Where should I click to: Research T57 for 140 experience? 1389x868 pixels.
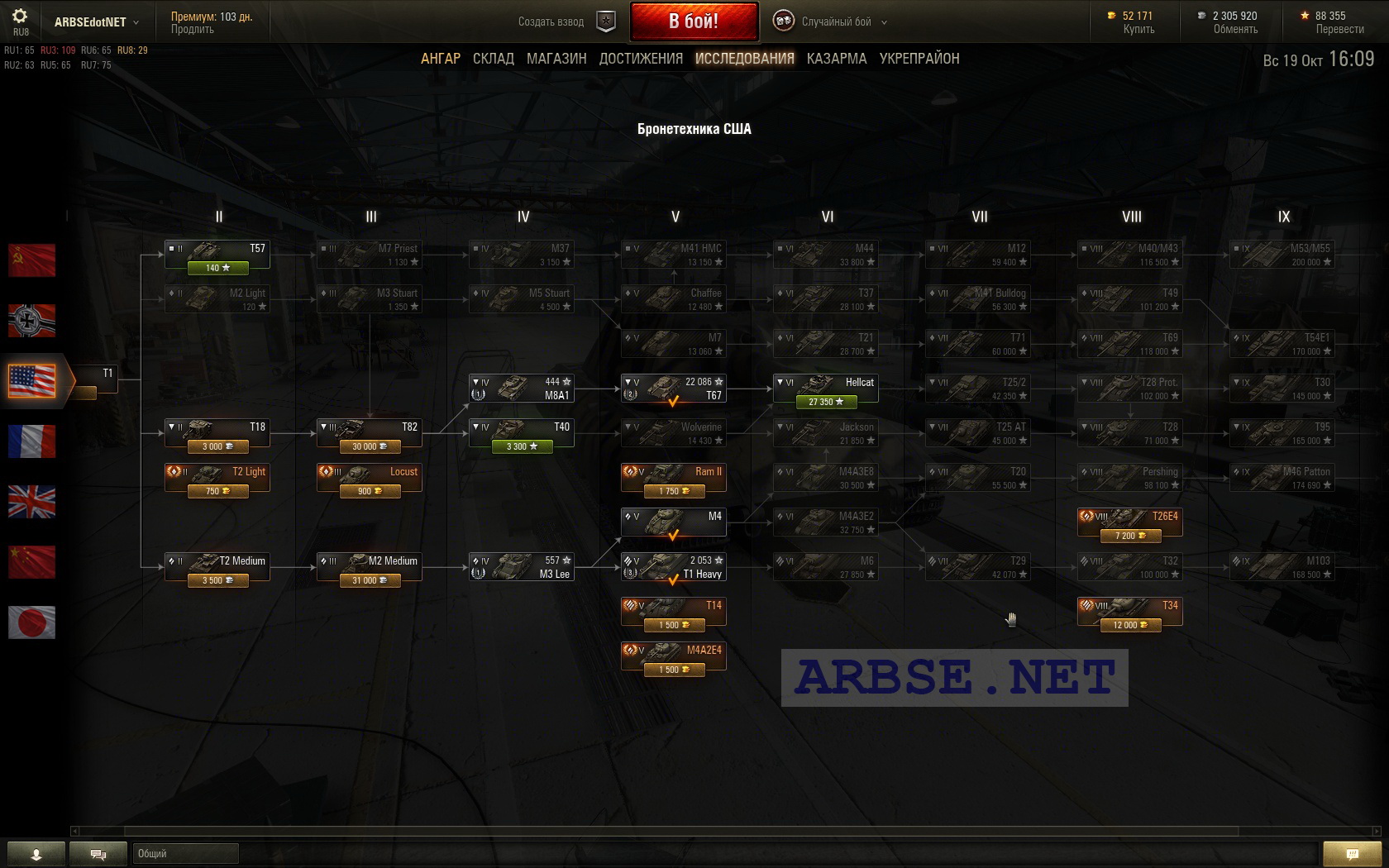tap(217, 268)
